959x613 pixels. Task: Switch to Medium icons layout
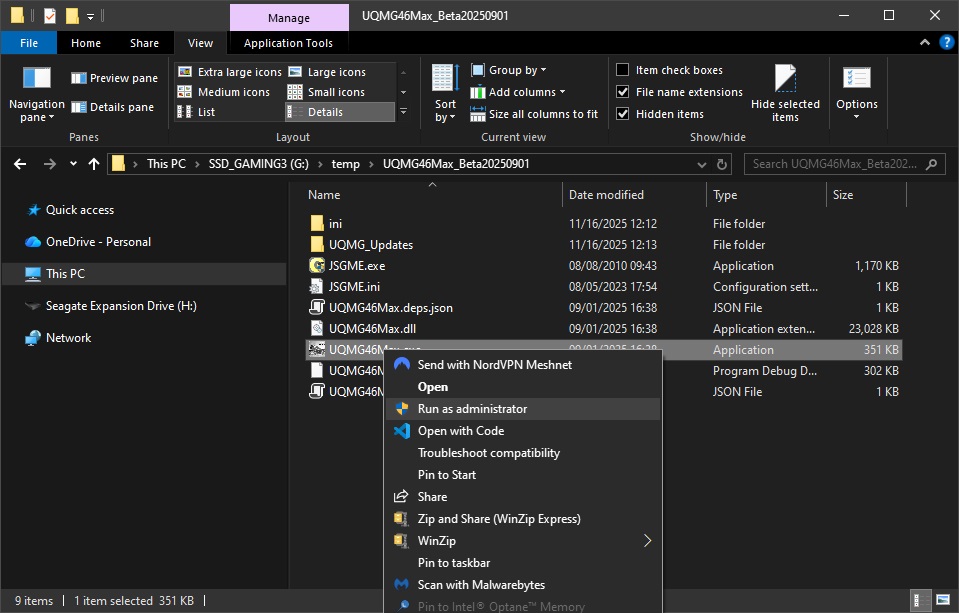pyautogui.click(x=223, y=92)
